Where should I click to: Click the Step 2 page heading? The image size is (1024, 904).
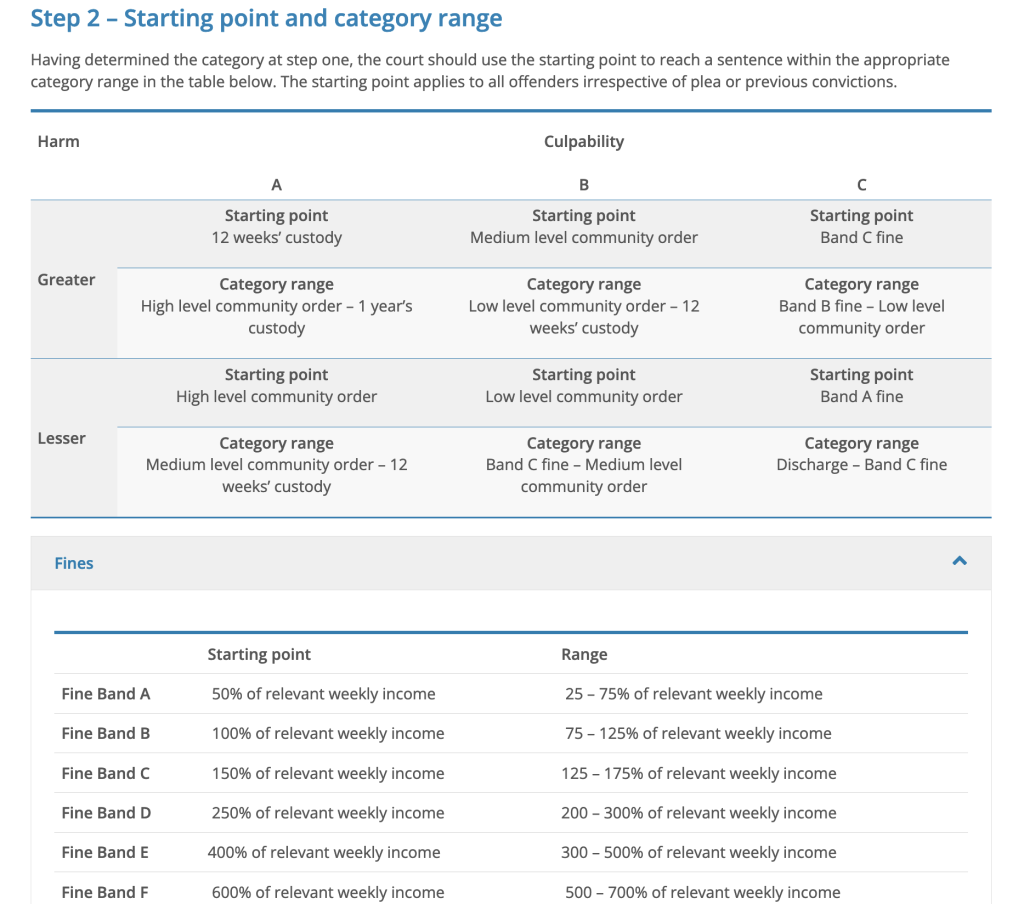point(266,18)
